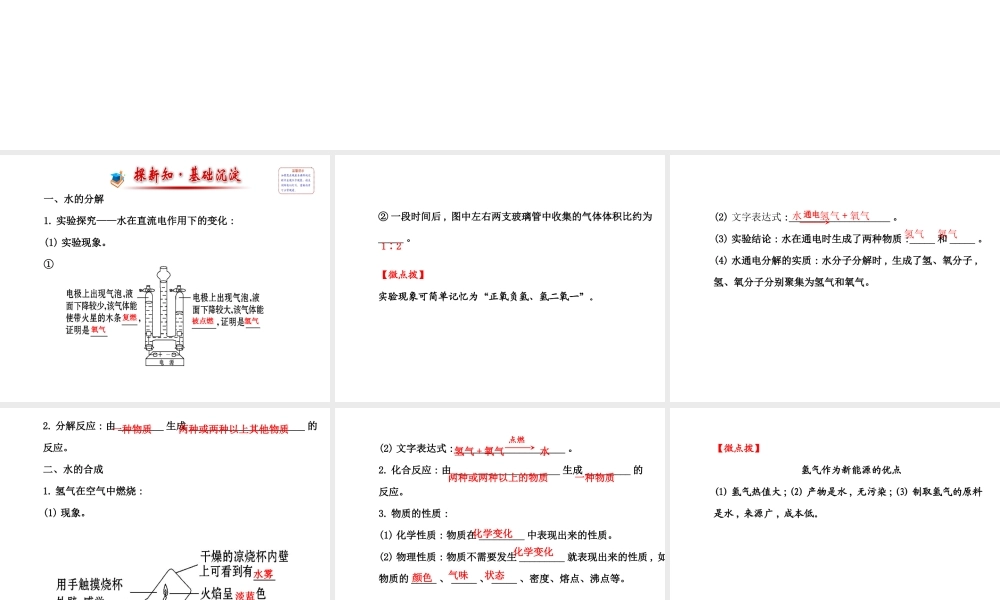
Task: Click the red answer 水雾
Action: click(264, 574)
